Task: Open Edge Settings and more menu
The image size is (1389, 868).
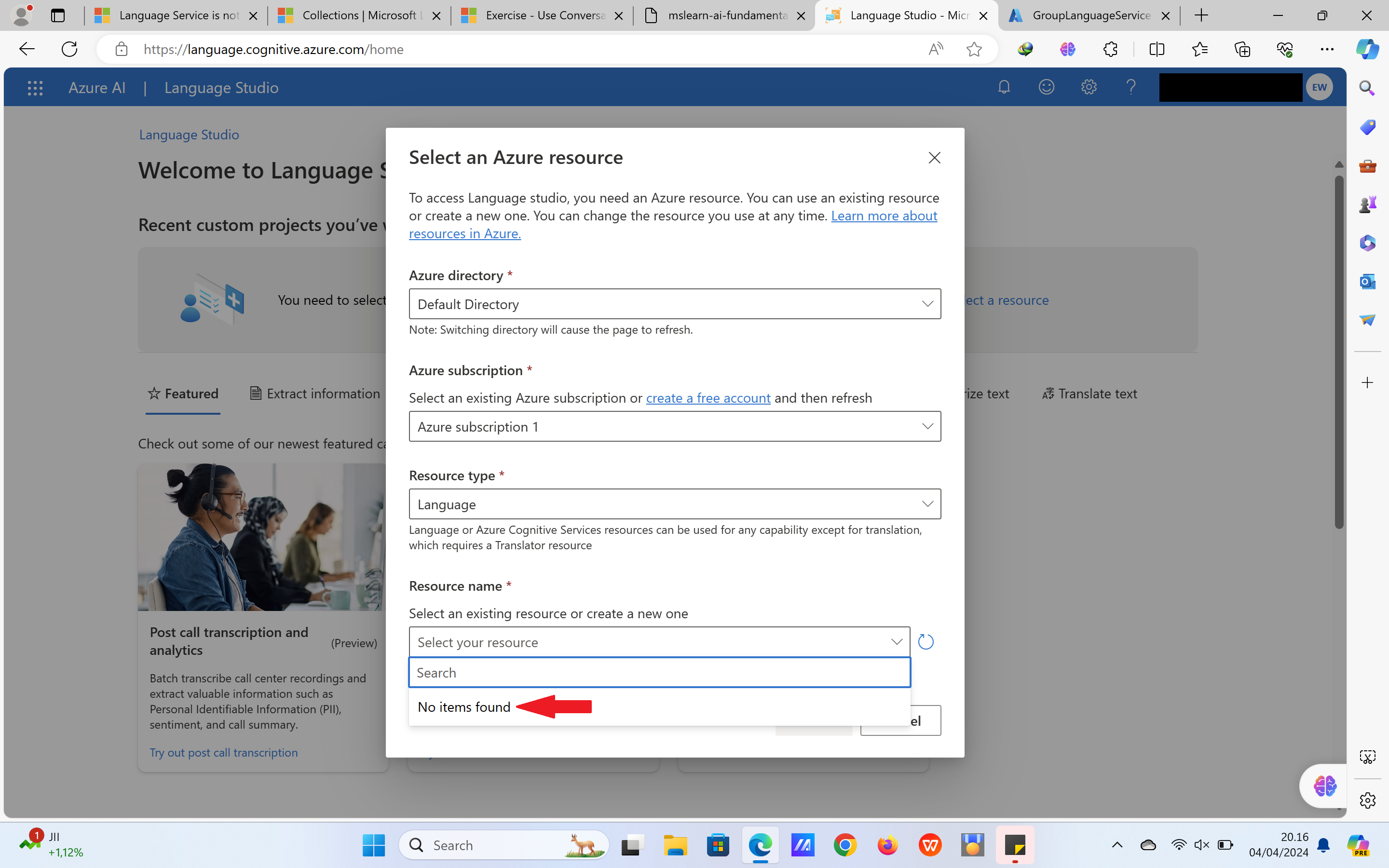Action: tap(1327, 49)
